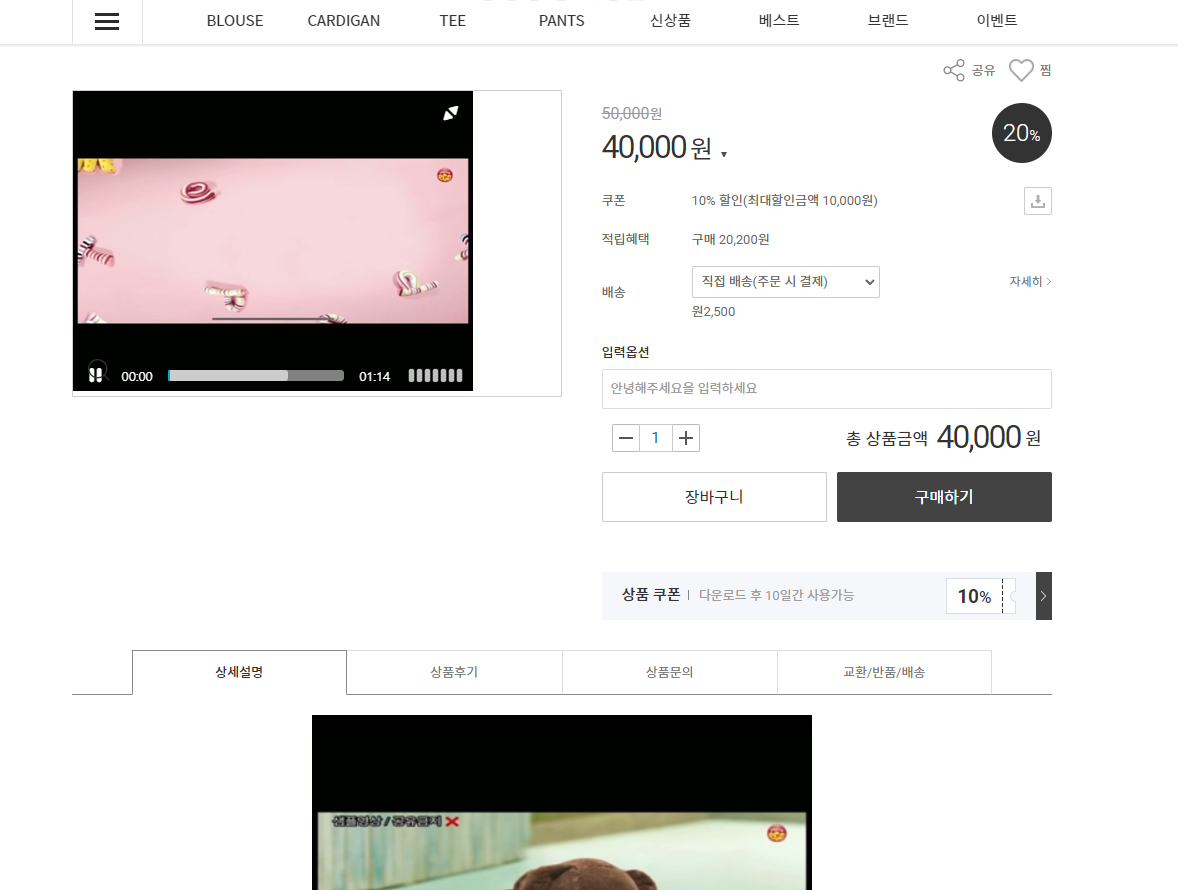Click the pink candy video frame
The image size is (1178, 890).
273,241
